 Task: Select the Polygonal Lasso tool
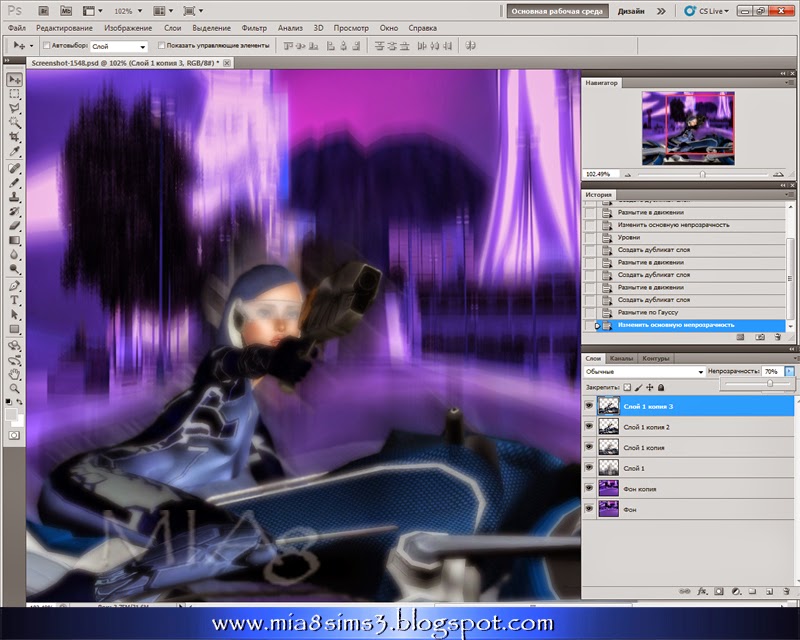pos(14,108)
